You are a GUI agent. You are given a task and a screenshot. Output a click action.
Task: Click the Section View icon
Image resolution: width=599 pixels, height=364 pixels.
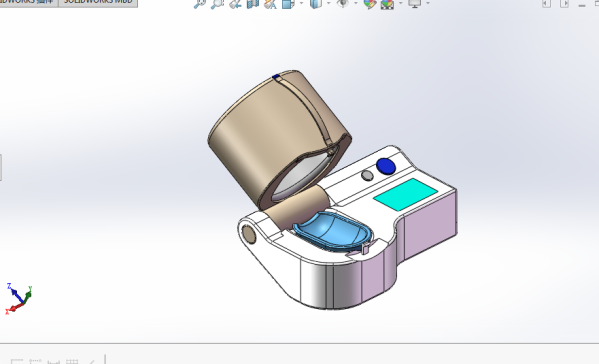[x=253, y=3]
